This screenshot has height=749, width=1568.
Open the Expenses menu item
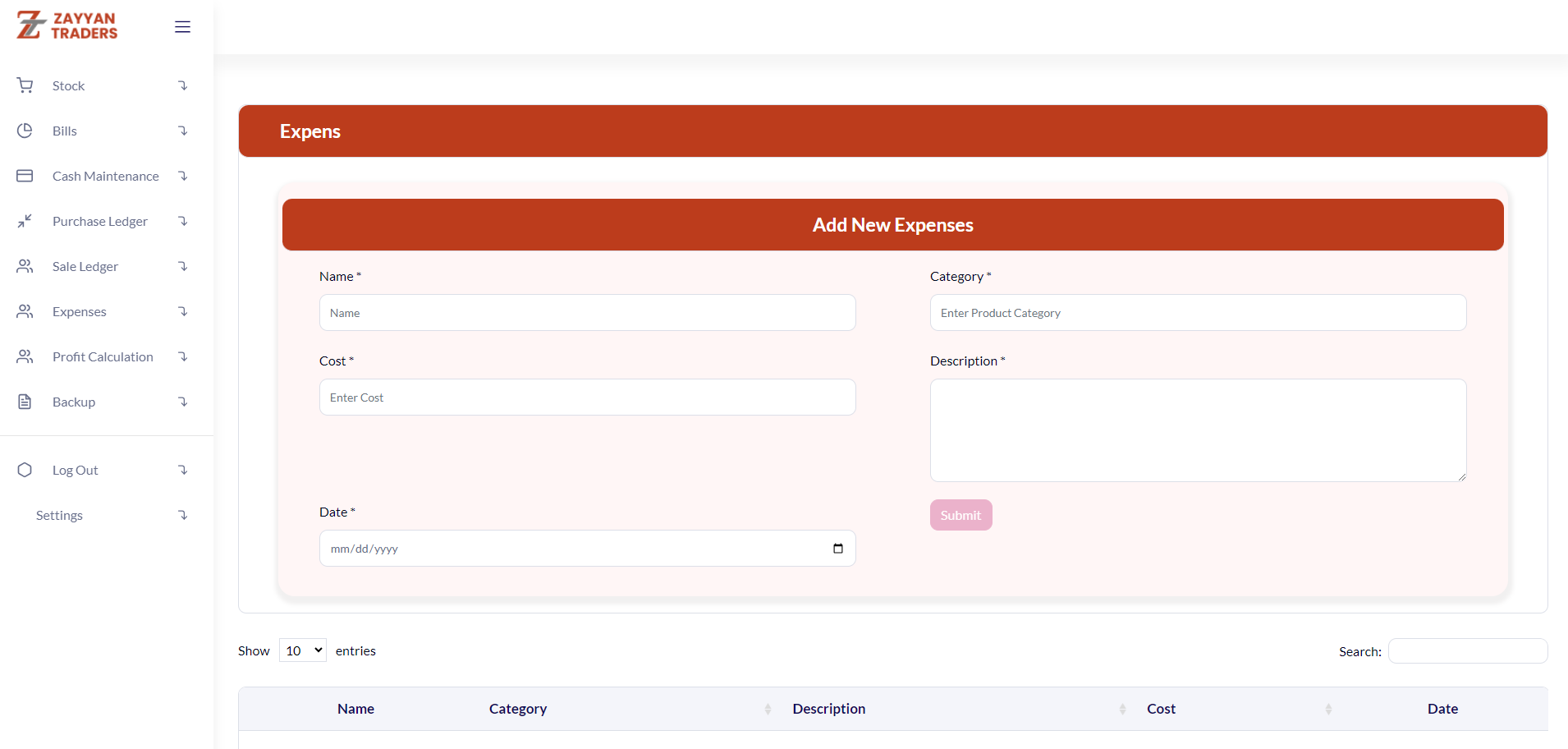click(x=80, y=311)
